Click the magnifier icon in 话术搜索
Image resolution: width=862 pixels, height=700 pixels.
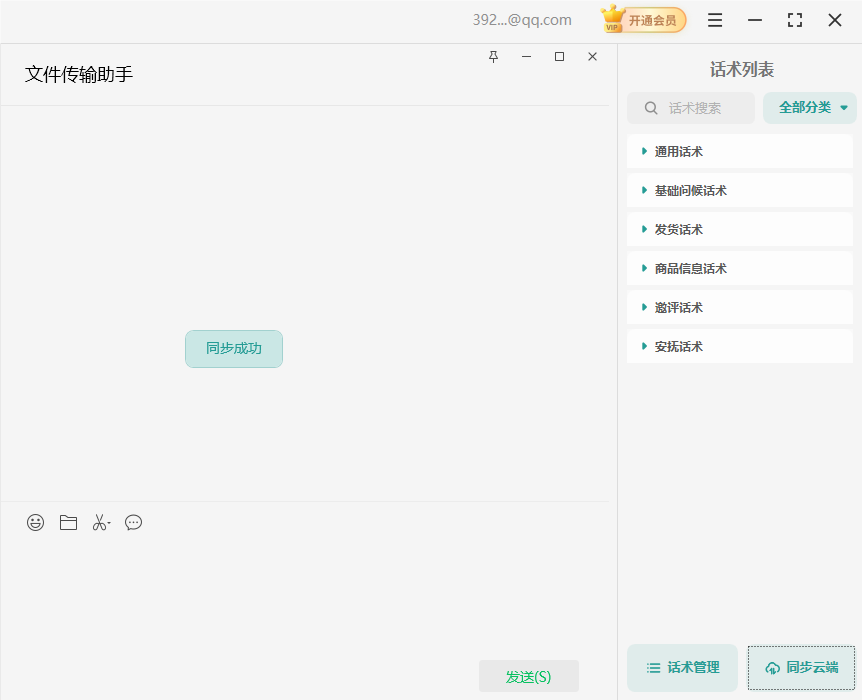tap(650, 108)
